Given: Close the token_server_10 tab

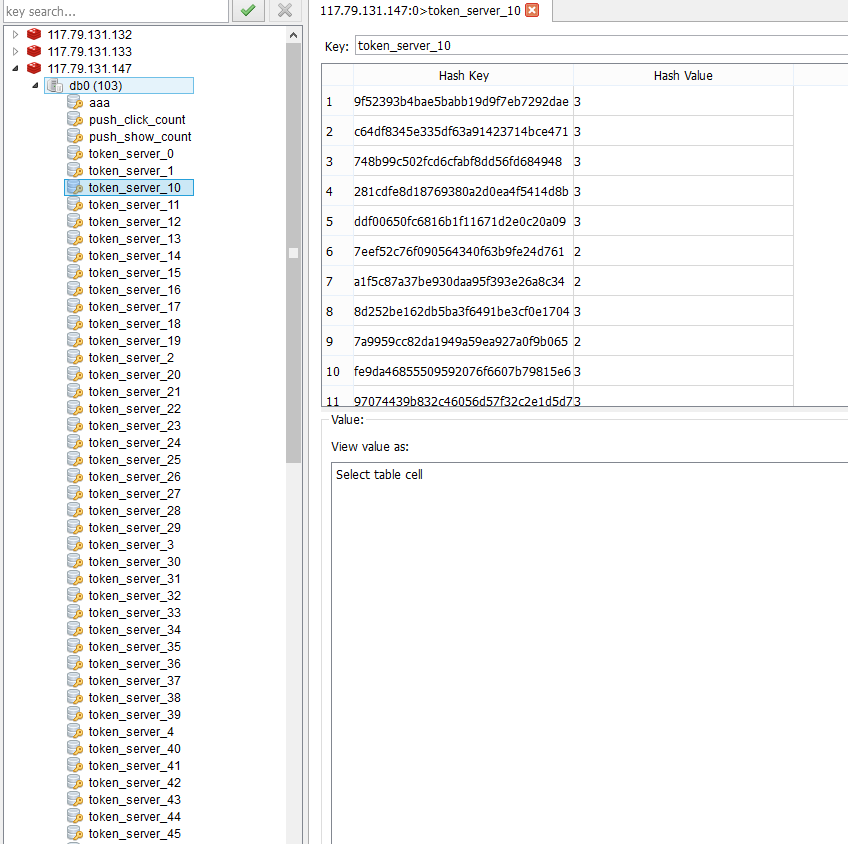Looking at the screenshot, I should pyautogui.click(x=532, y=10).
